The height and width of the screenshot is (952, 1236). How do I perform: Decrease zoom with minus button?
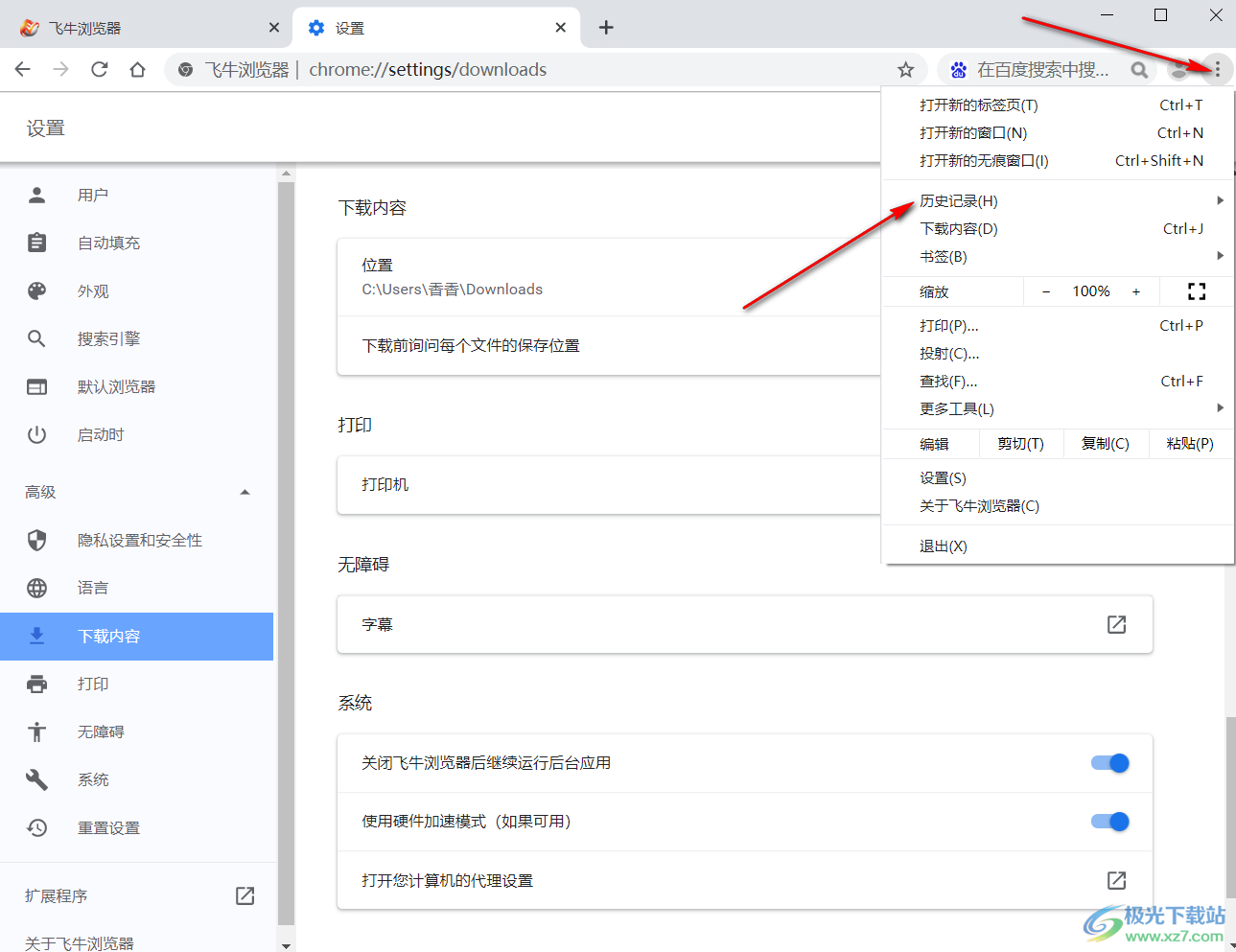pyautogui.click(x=1046, y=291)
